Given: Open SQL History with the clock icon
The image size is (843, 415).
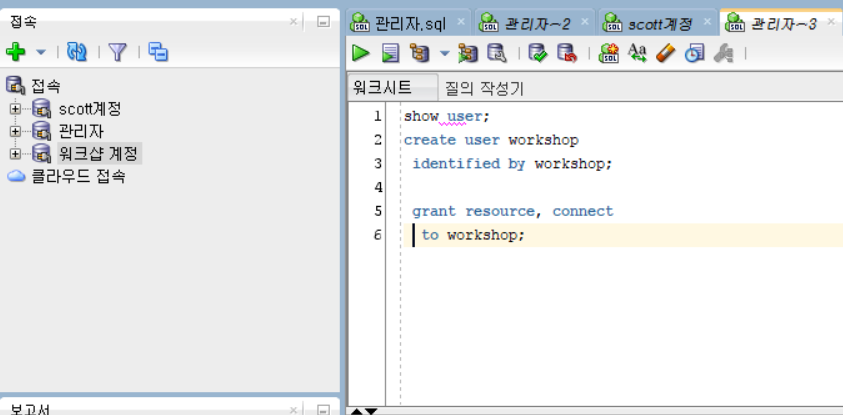Looking at the screenshot, I should coord(694,53).
